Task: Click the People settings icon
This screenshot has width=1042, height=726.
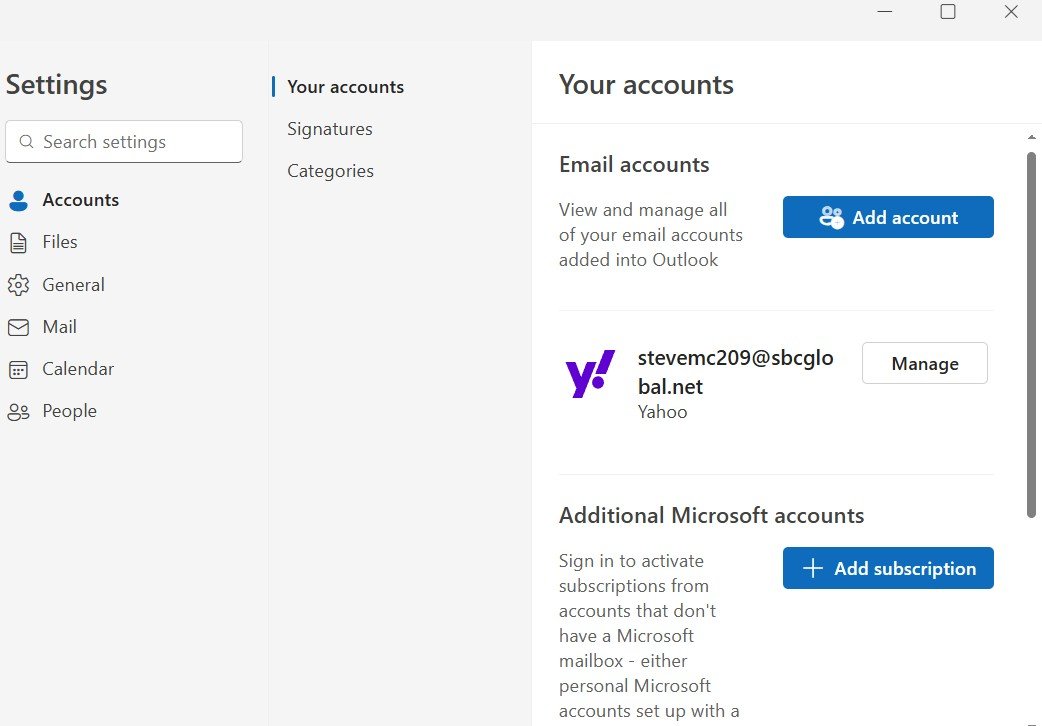Action: coord(18,411)
